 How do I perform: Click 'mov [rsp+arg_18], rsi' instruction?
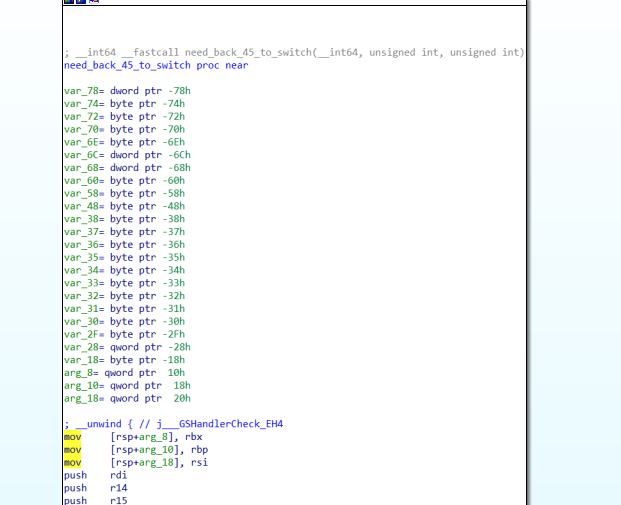tap(136, 463)
